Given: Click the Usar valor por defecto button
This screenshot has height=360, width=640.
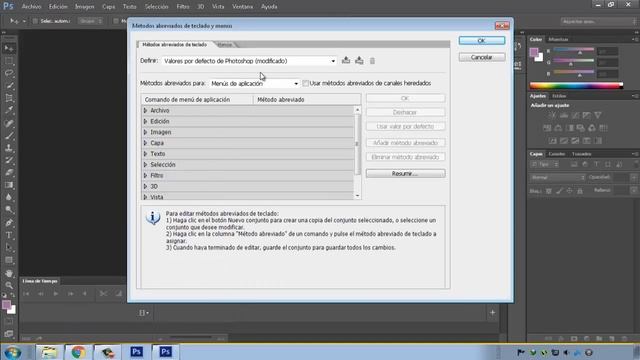Looking at the screenshot, I should [405, 127].
